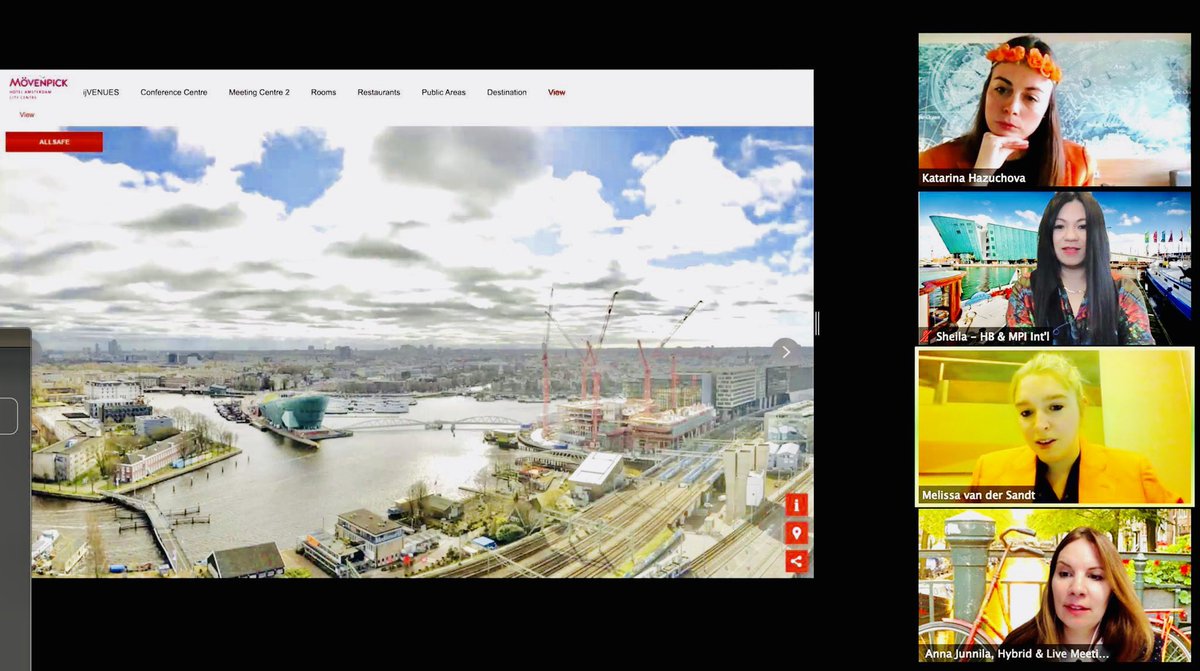The height and width of the screenshot is (671, 1200).
Task: Select Shella - HB & MPI Int'l video
Action: tap(1055, 268)
